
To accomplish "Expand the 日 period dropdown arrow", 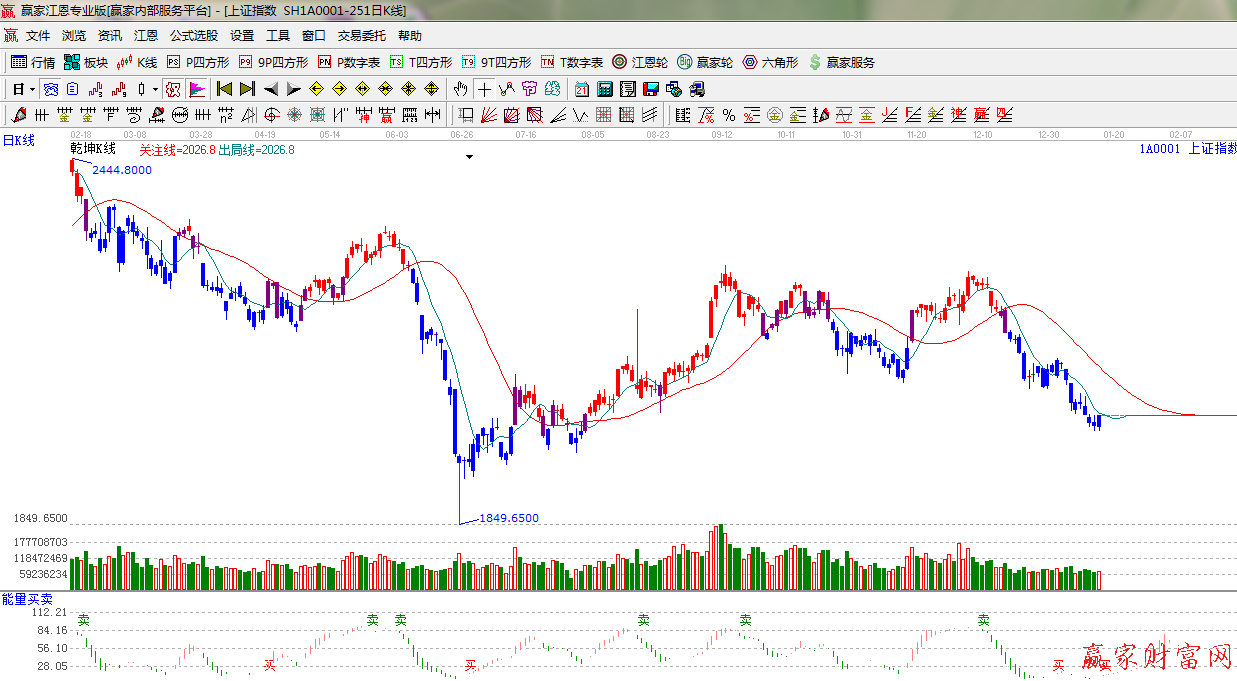I will click(x=32, y=89).
